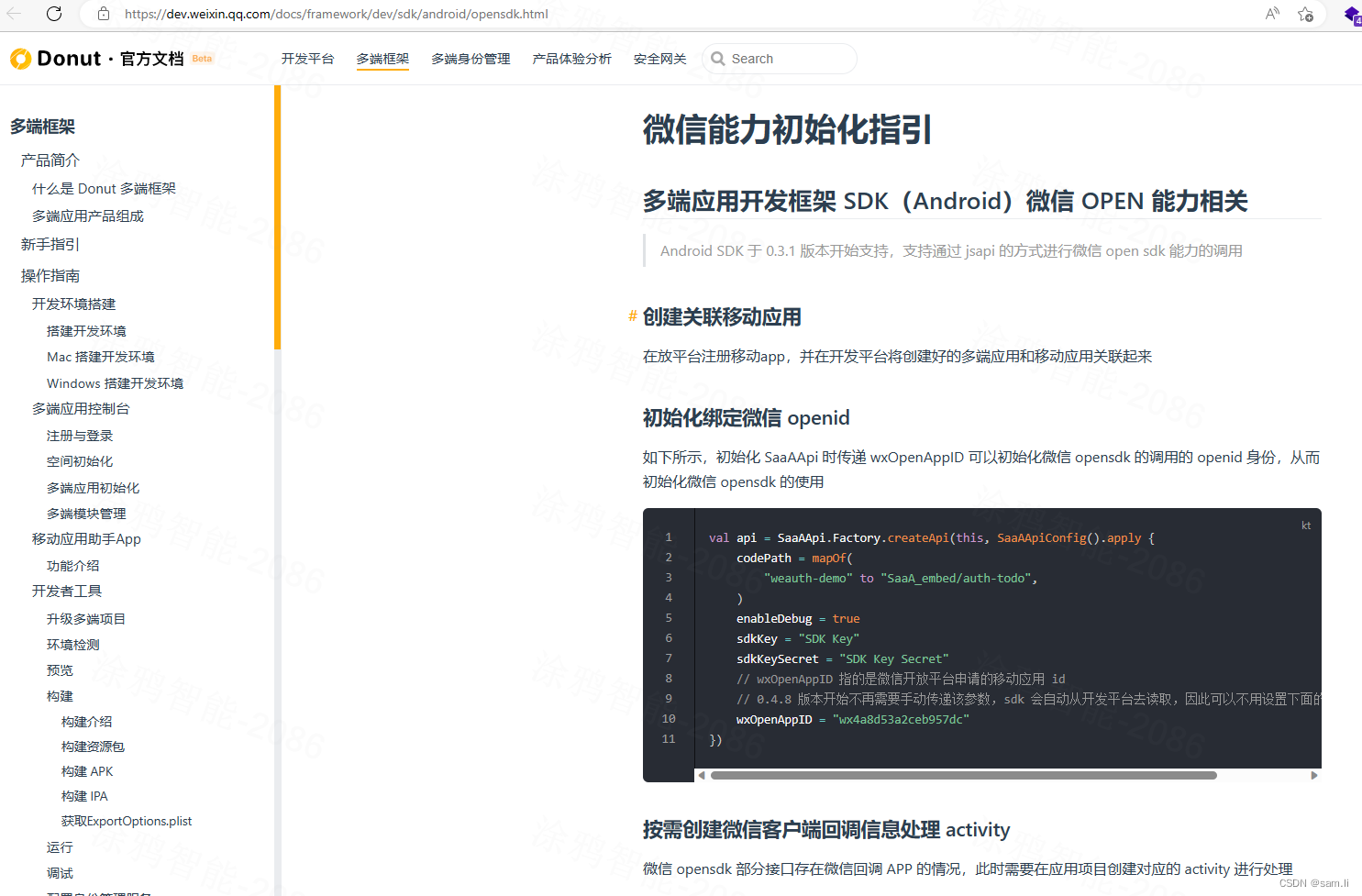
Task: Click the anchor hash beside 创建关联移动应用
Action: pos(632,316)
